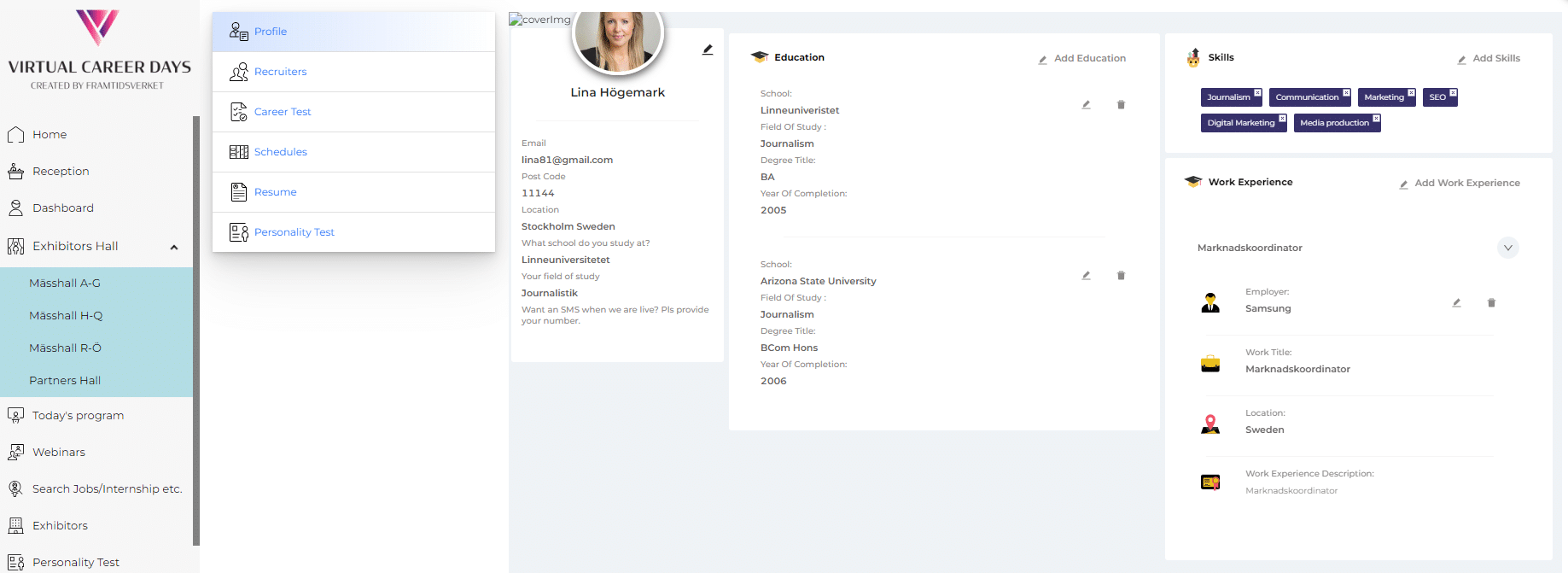
Task: Open the Schedules menu item
Action: click(280, 152)
